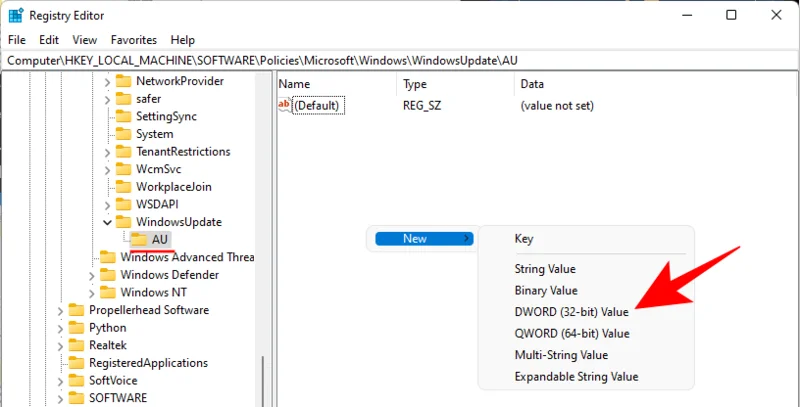The image size is (800, 407).
Task: Click the SoftVoice folder icon
Action: tap(76, 380)
